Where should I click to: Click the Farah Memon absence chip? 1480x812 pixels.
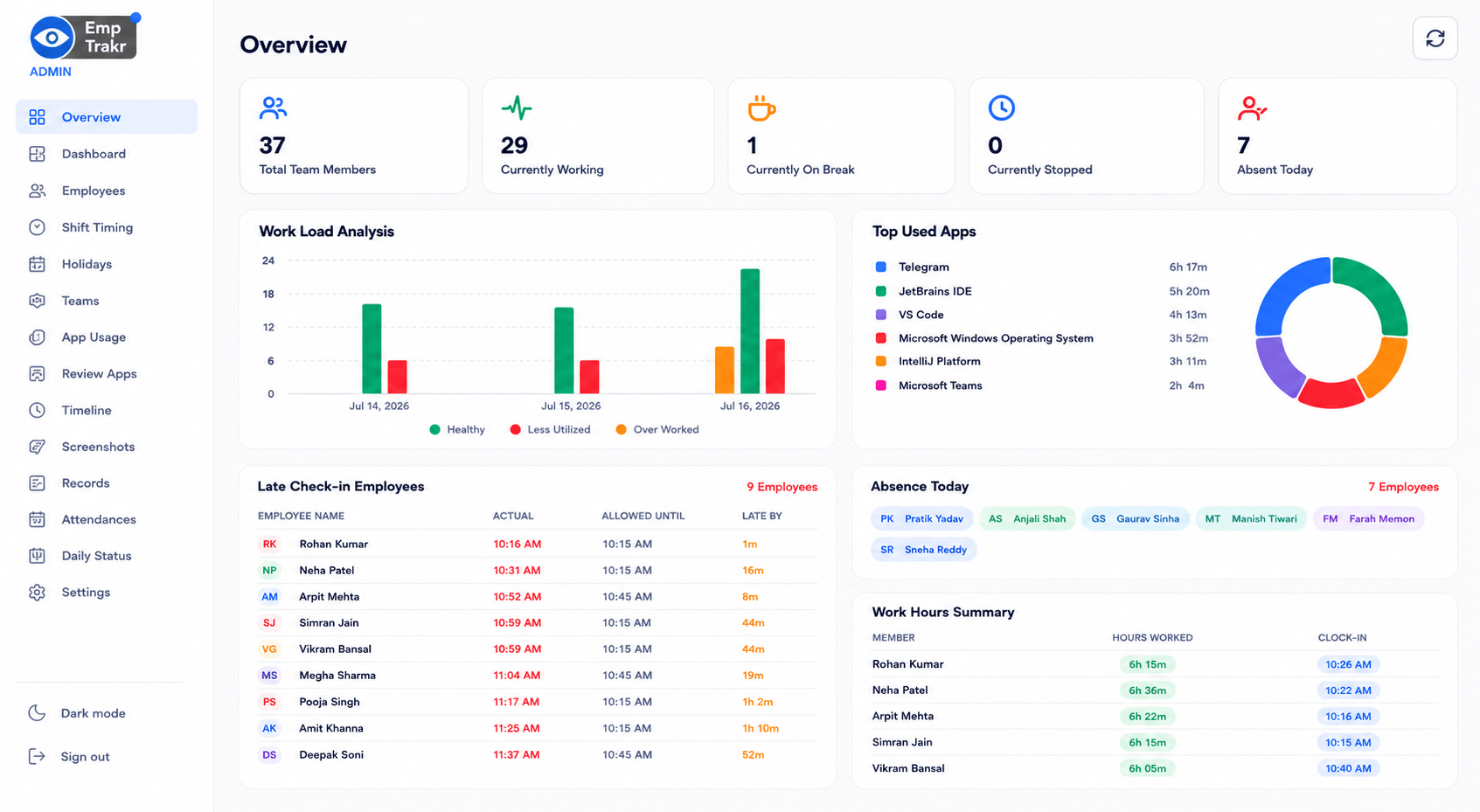click(x=1369, y=519)
